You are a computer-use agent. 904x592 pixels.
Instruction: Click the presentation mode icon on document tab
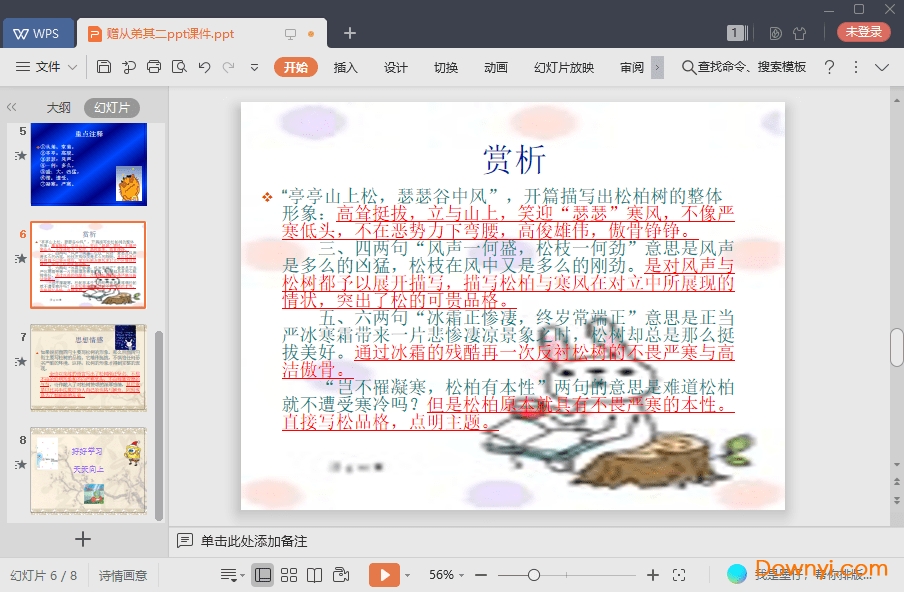point(291,34)
